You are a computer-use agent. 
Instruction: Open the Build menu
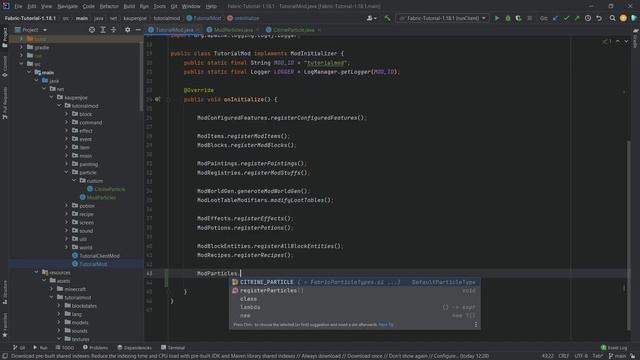tap(129, 7)
